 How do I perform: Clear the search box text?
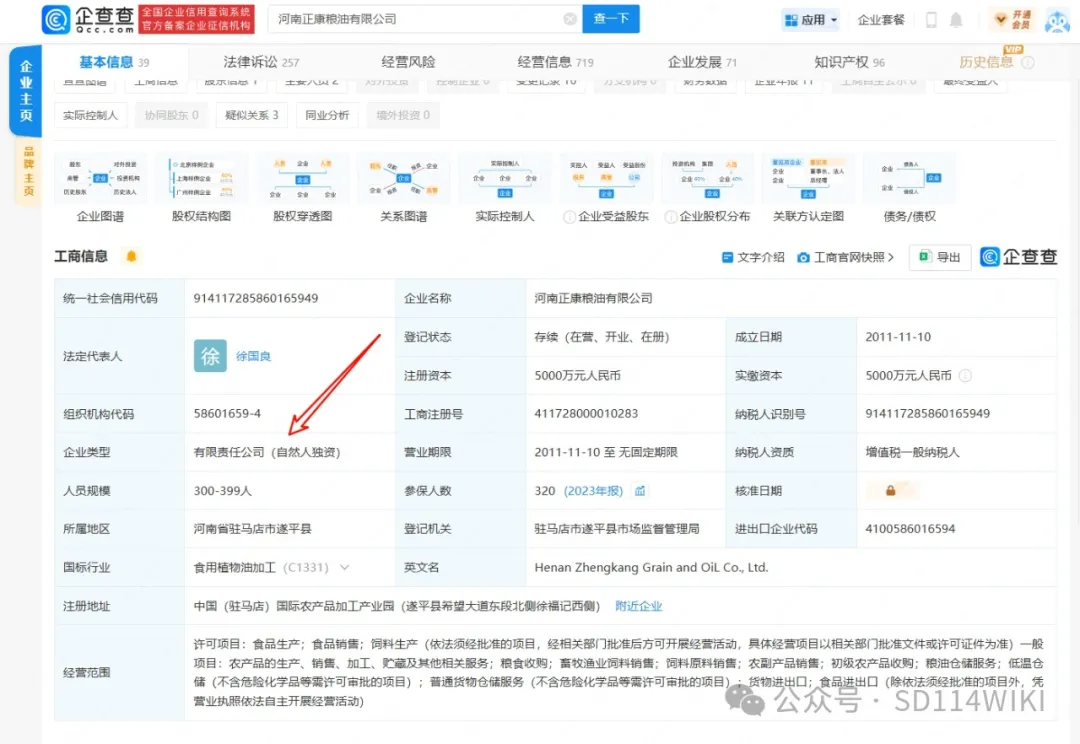pos(570,19)
